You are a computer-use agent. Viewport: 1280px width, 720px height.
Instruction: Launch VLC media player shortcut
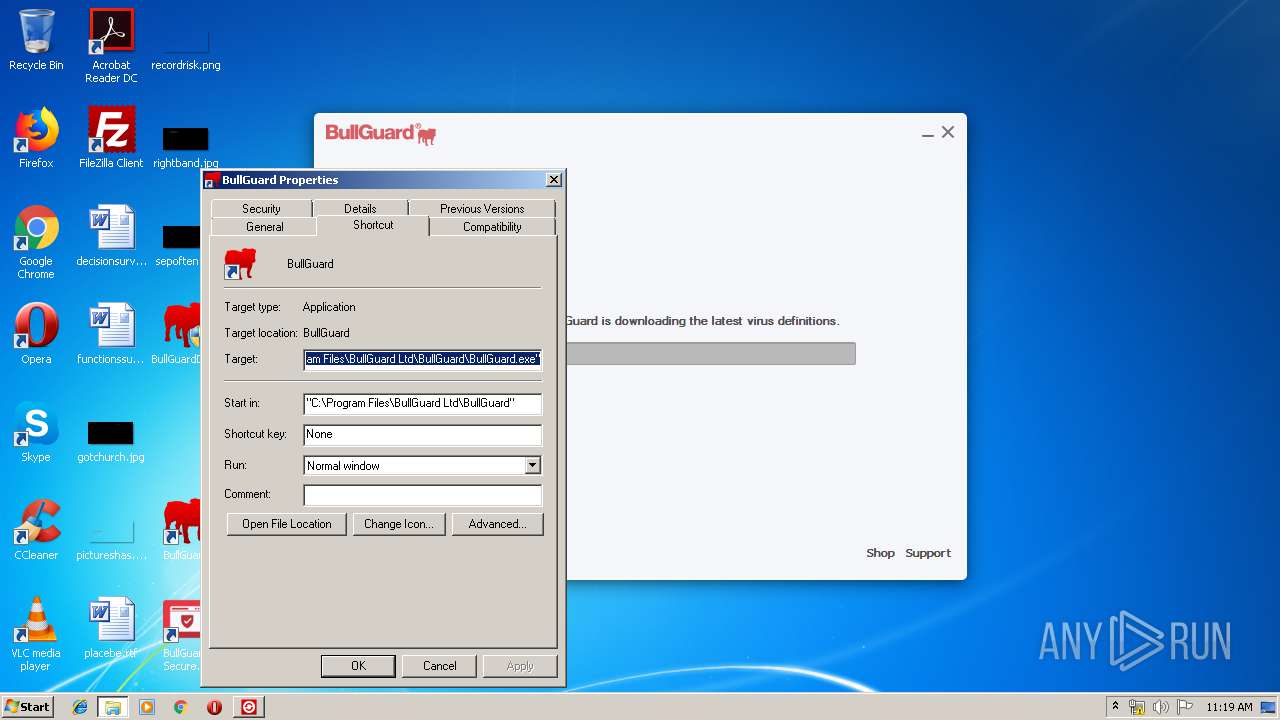click(36, 634)
